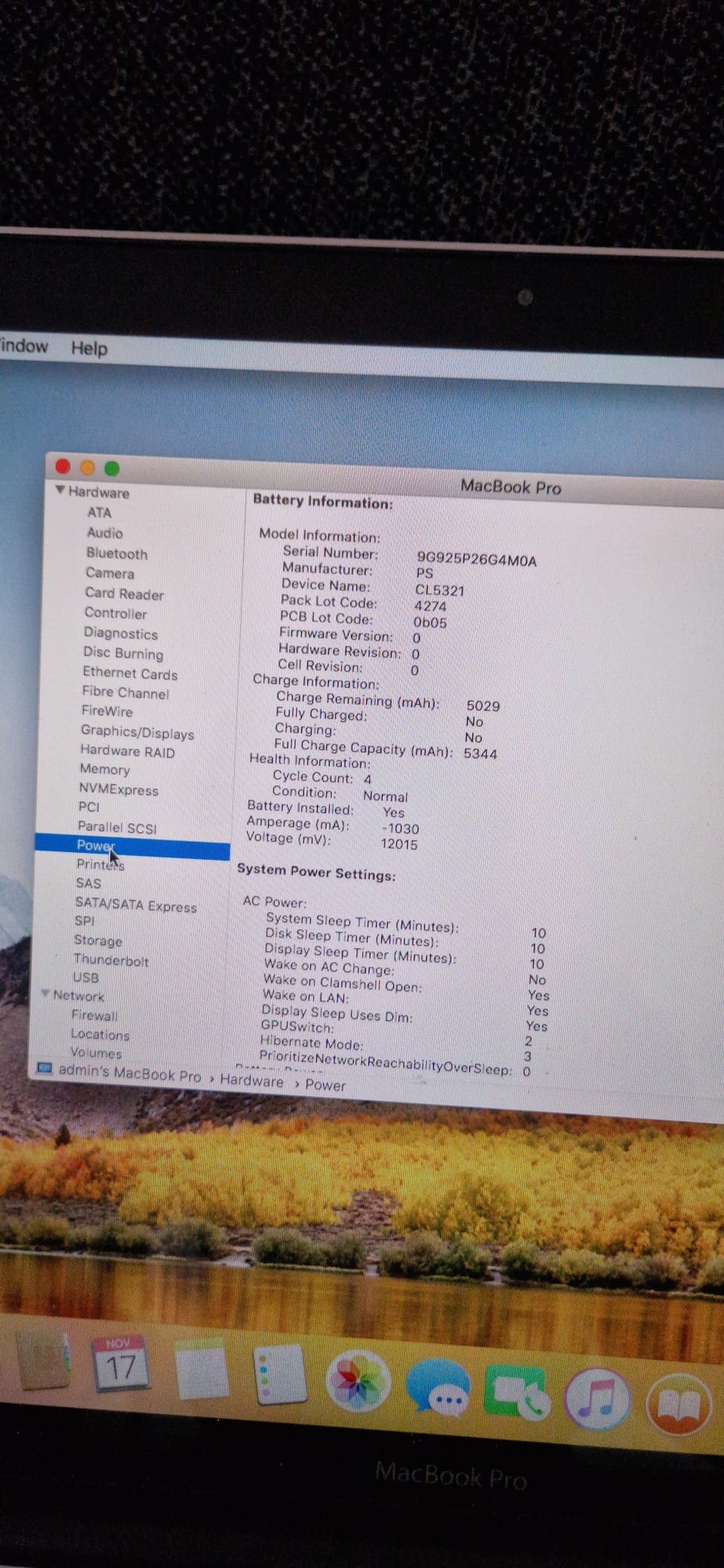724x1568 pixels.
Task: Select Audio in the sidebar
Action: coord(104,532)
